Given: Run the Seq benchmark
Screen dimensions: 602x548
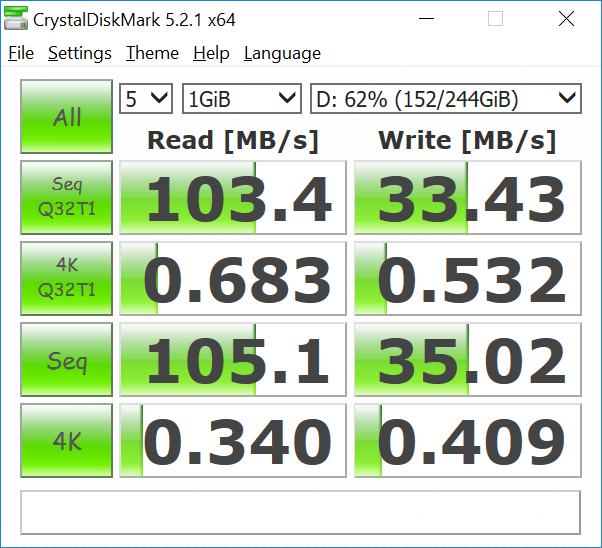Looking at the screenshot, I should [x=66, y=359].
